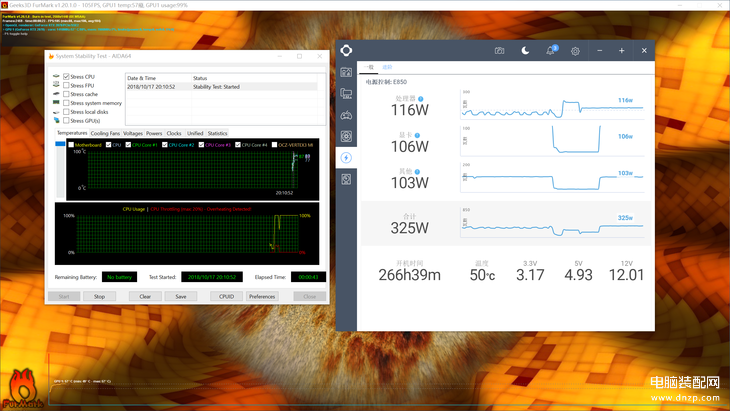Open the computer hardware sidebar icon
Screen dimensions: 730x411
(x=346, y=94)
